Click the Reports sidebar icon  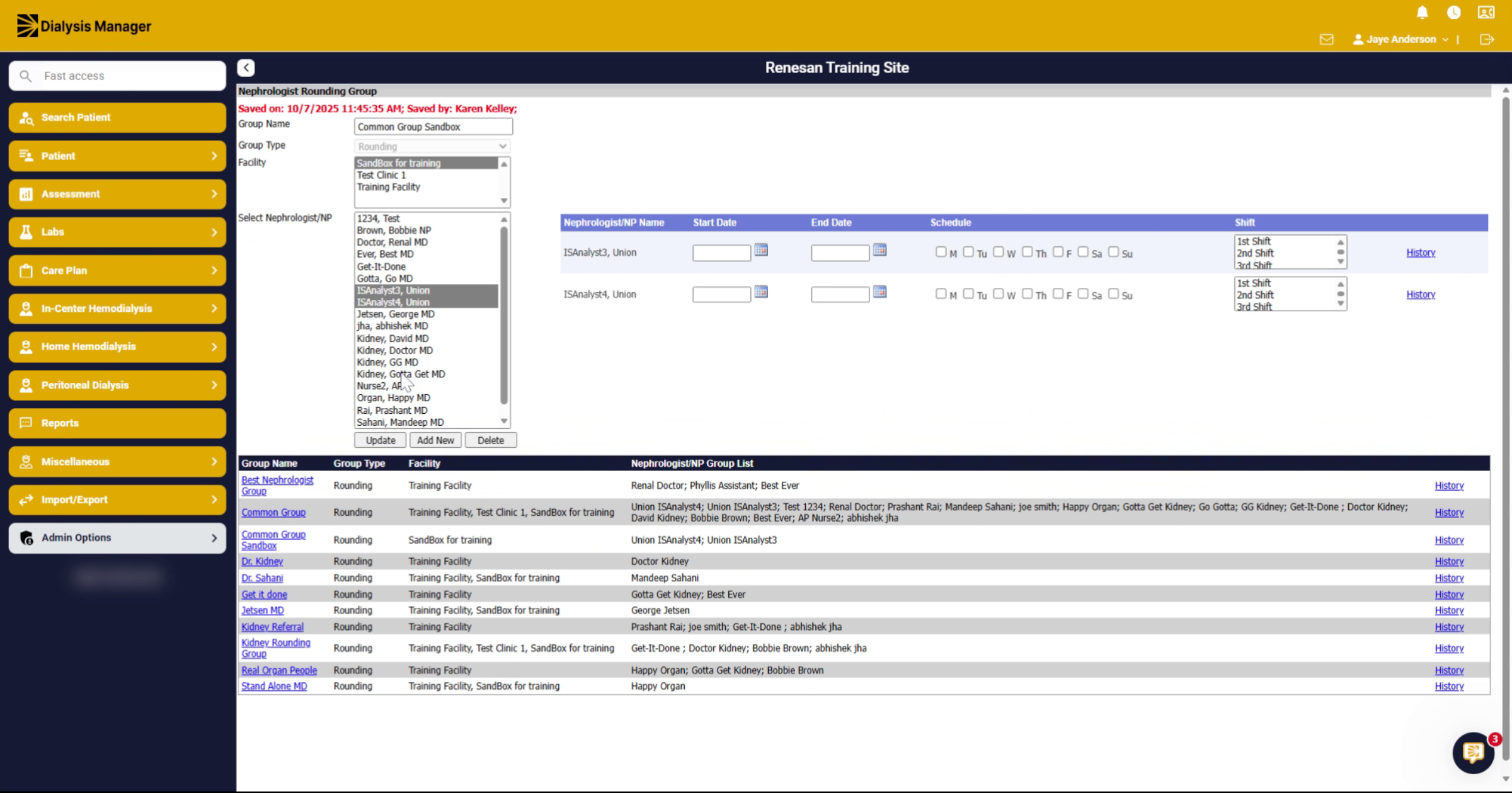[26, 423]
